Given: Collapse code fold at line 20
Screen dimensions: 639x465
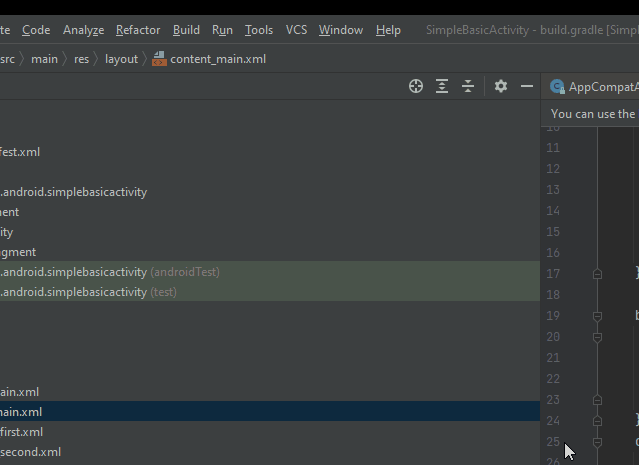Looking at the screenshot, I should point(597,337).
